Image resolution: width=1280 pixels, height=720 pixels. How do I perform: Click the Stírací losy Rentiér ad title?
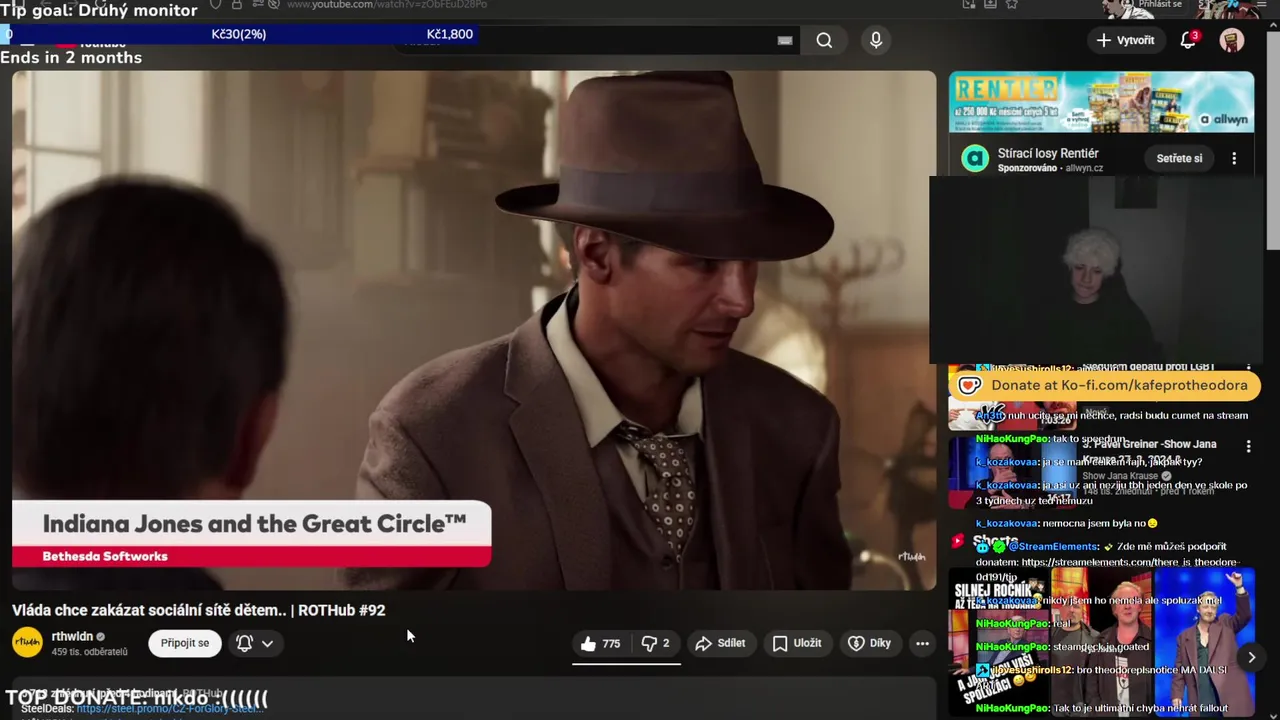(x=1048, y=153)
